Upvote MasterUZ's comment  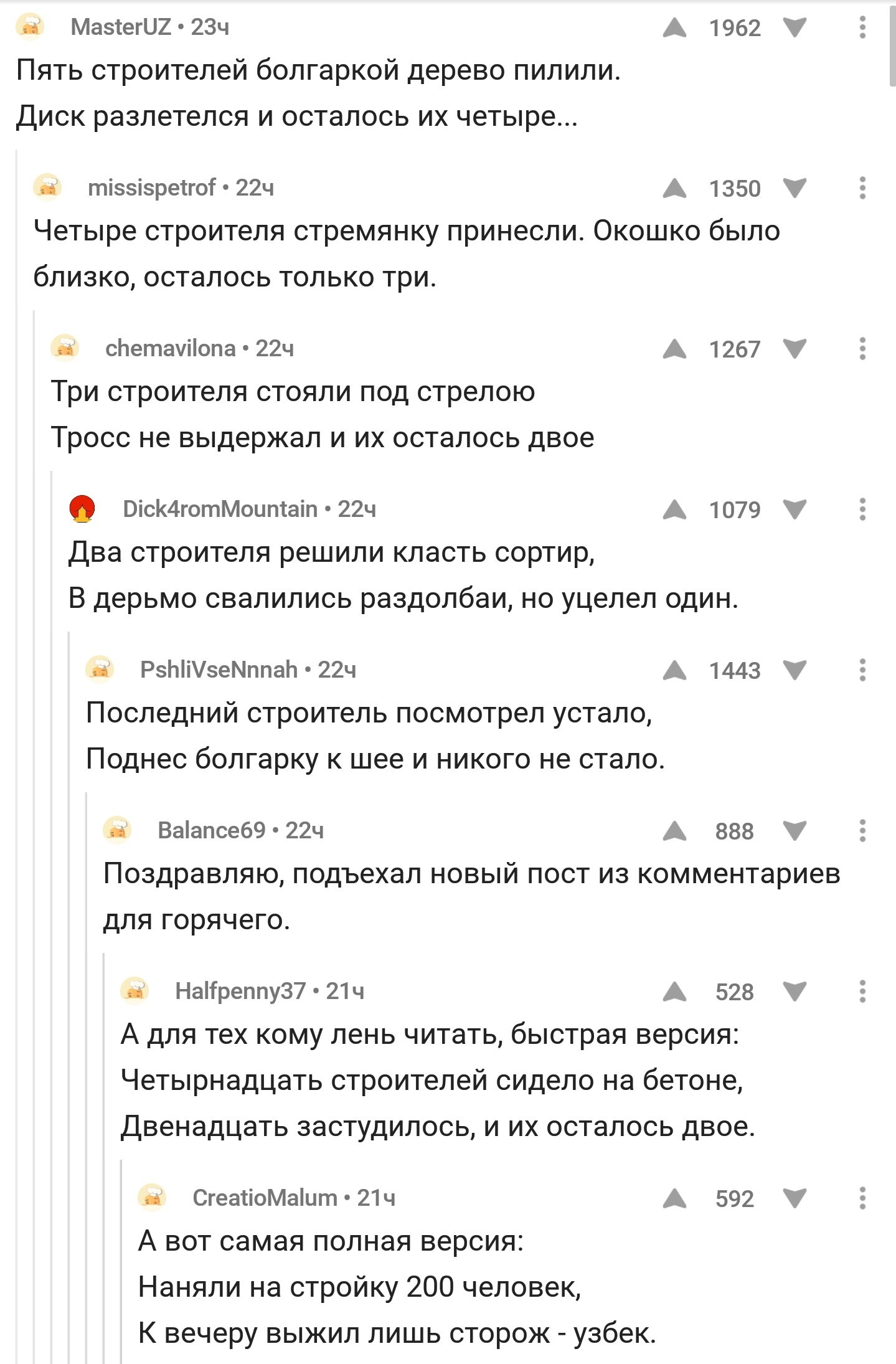click(x=674, y=28)
